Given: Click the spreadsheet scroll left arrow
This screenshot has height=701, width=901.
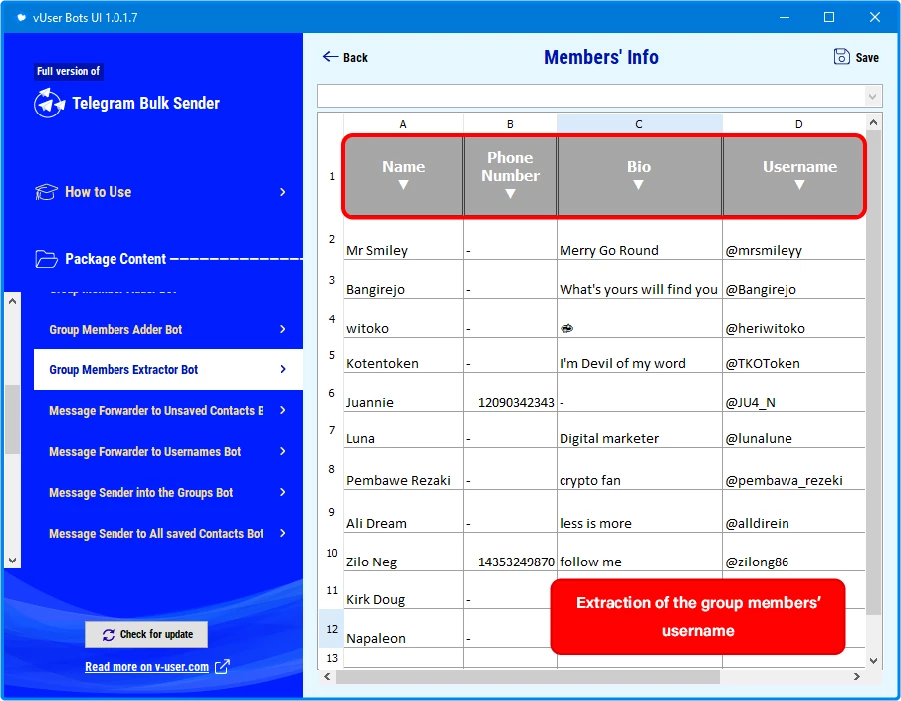Looking at the screenshot, I should [x=327, y=677].
